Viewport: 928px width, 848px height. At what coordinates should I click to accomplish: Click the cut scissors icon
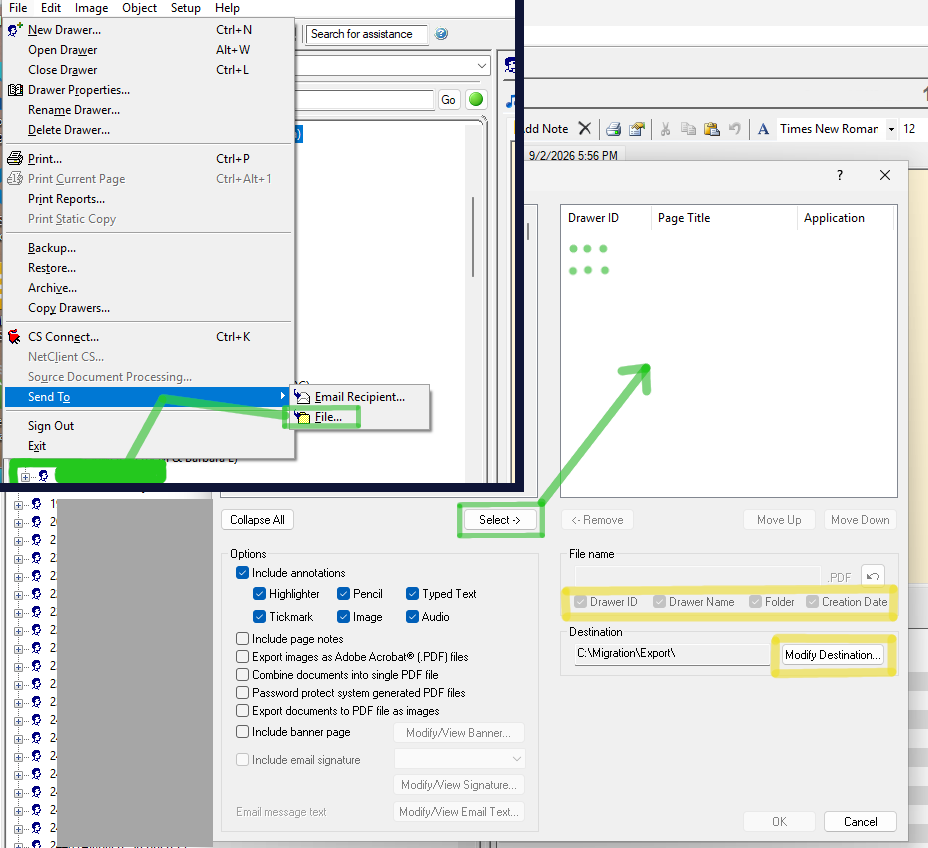[665, 129]
